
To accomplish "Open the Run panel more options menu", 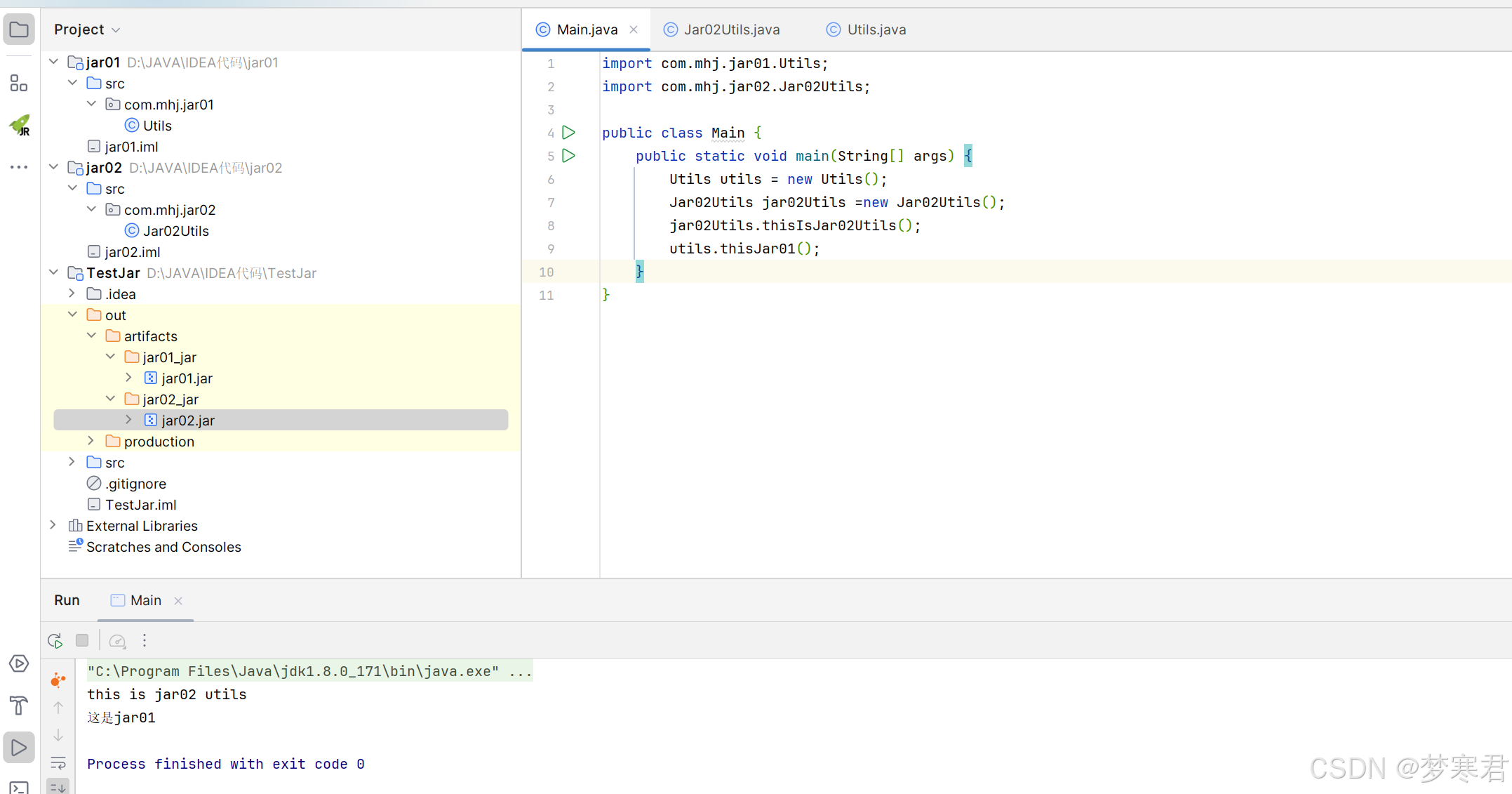I will click(145, 640).
